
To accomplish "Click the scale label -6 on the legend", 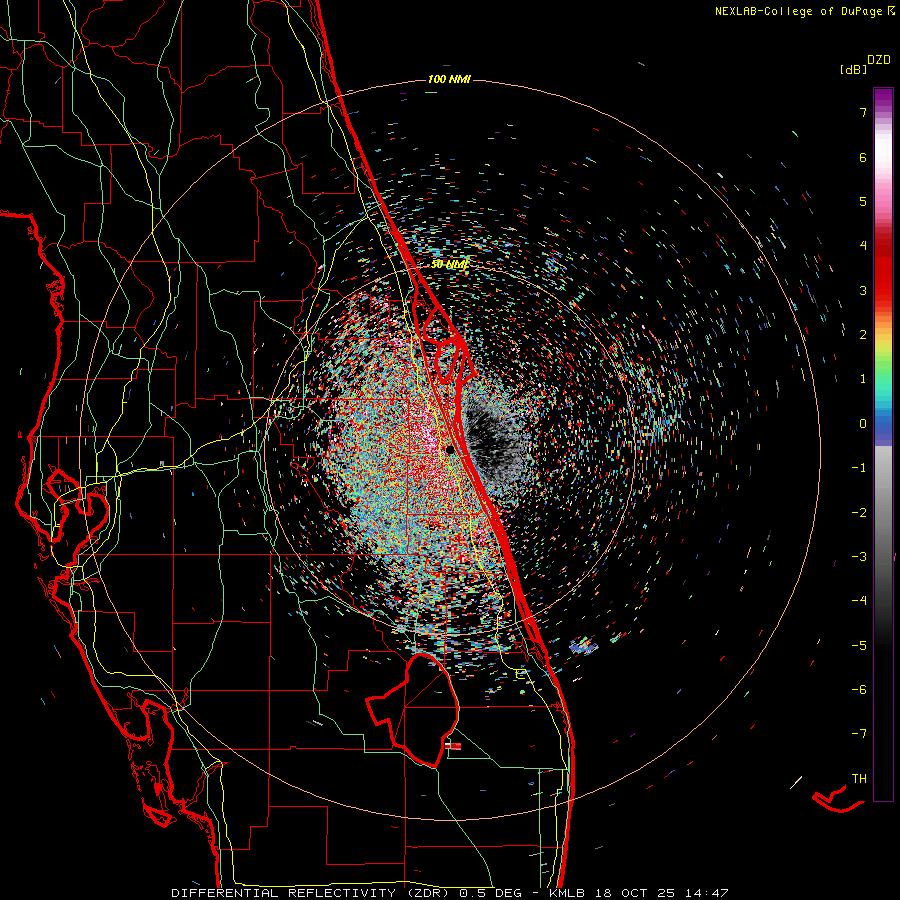I will click(x=859, y=690).
